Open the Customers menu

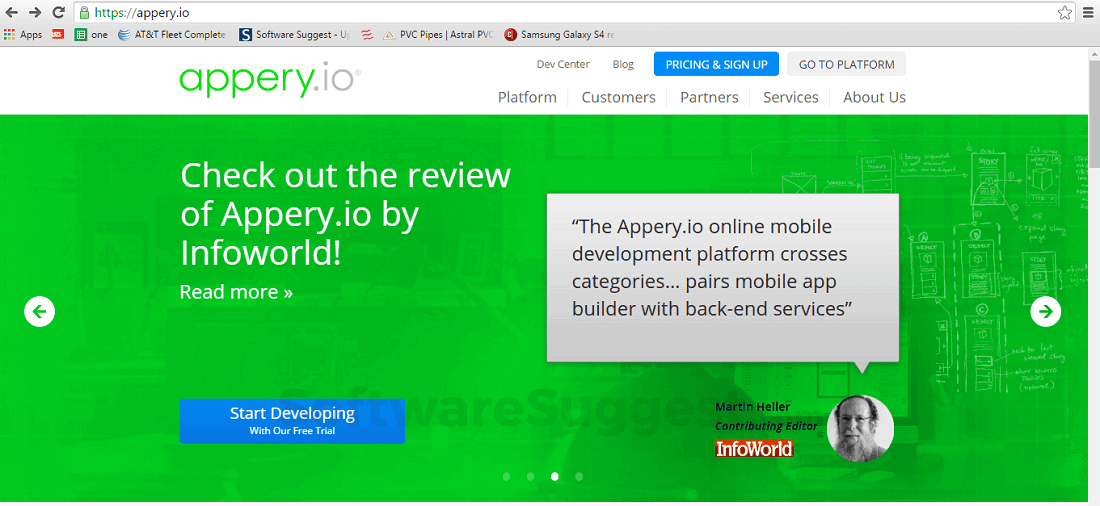coord(618,98)
